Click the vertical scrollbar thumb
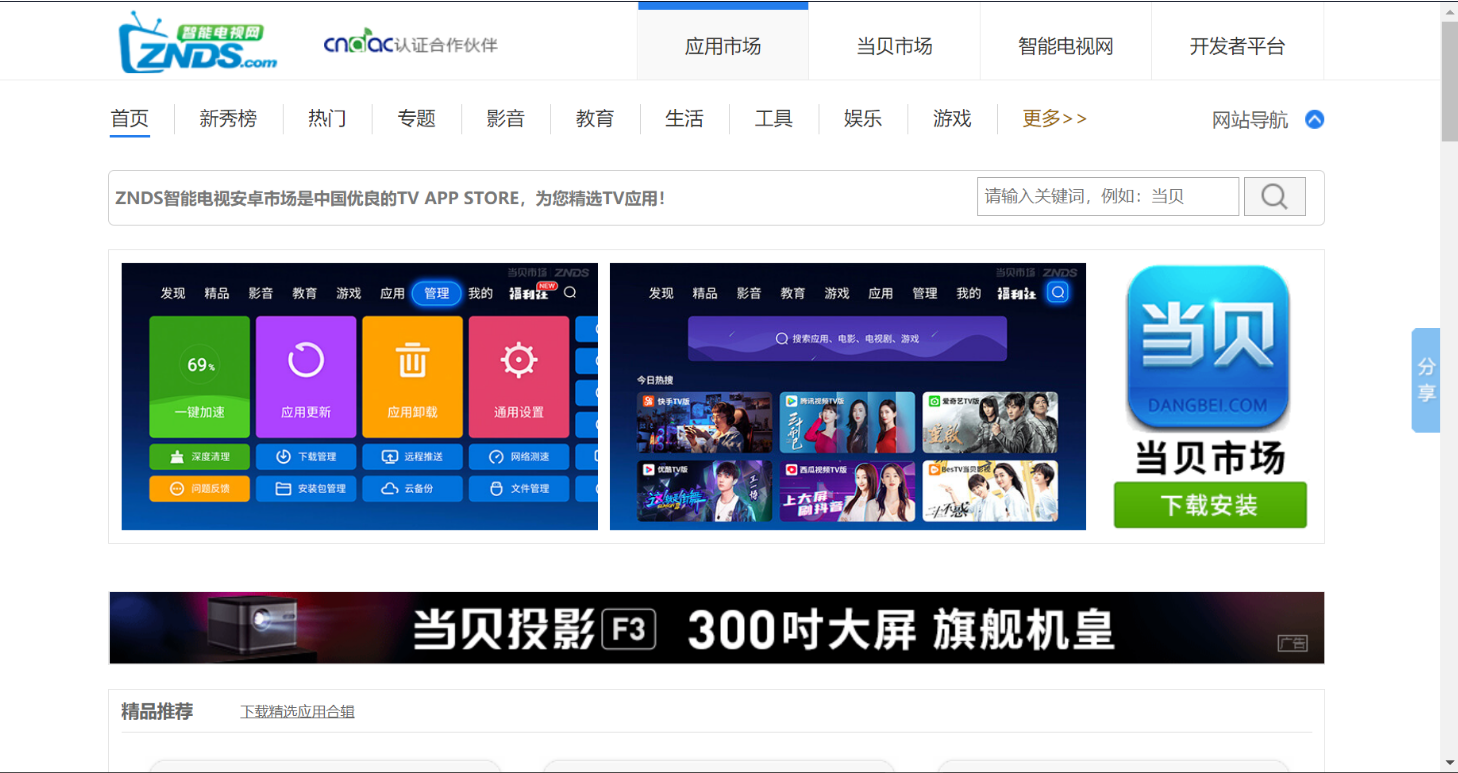1458x773 pixels. pos(1449,82)
